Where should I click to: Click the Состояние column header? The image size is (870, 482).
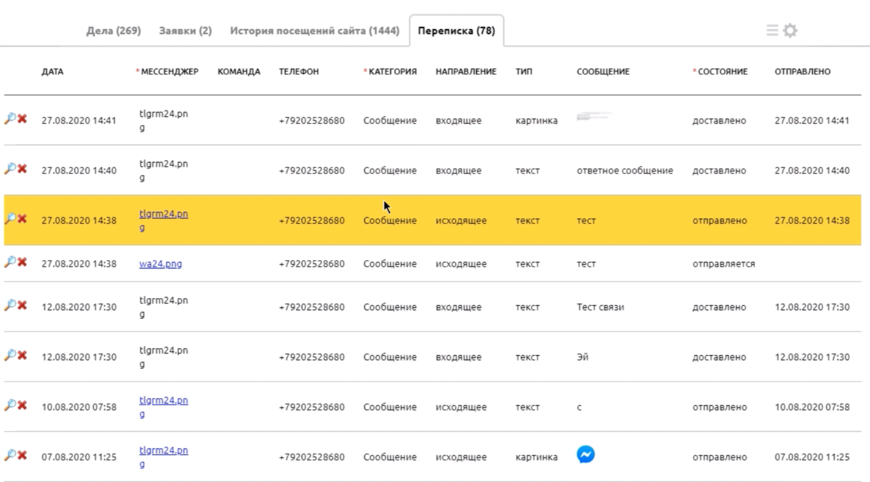tap(722, 72)
